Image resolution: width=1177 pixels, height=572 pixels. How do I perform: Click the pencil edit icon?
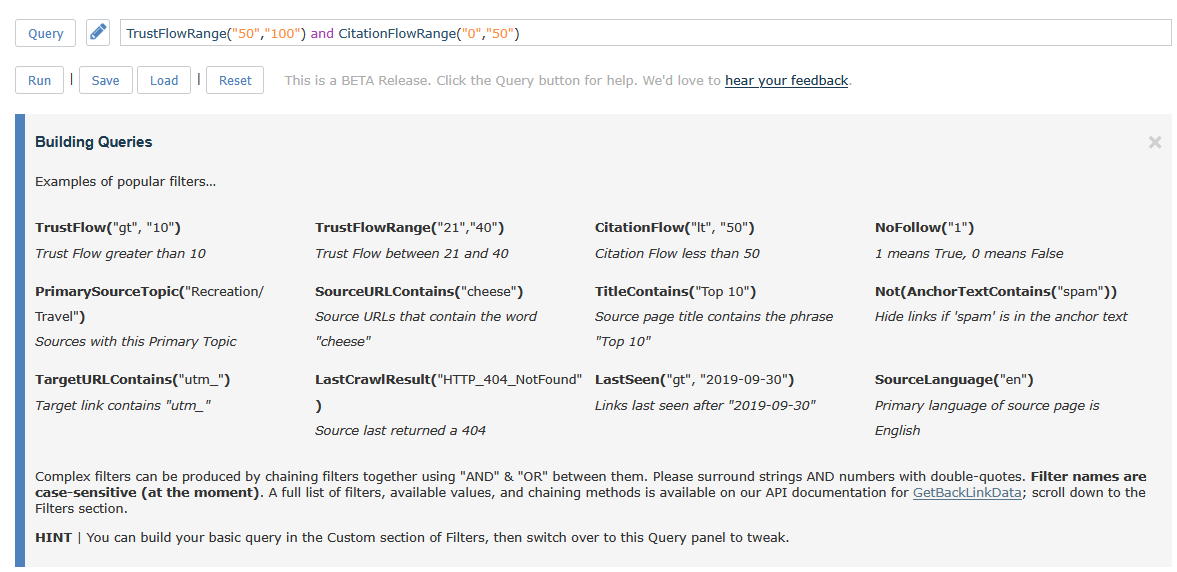tap(97, 33)
